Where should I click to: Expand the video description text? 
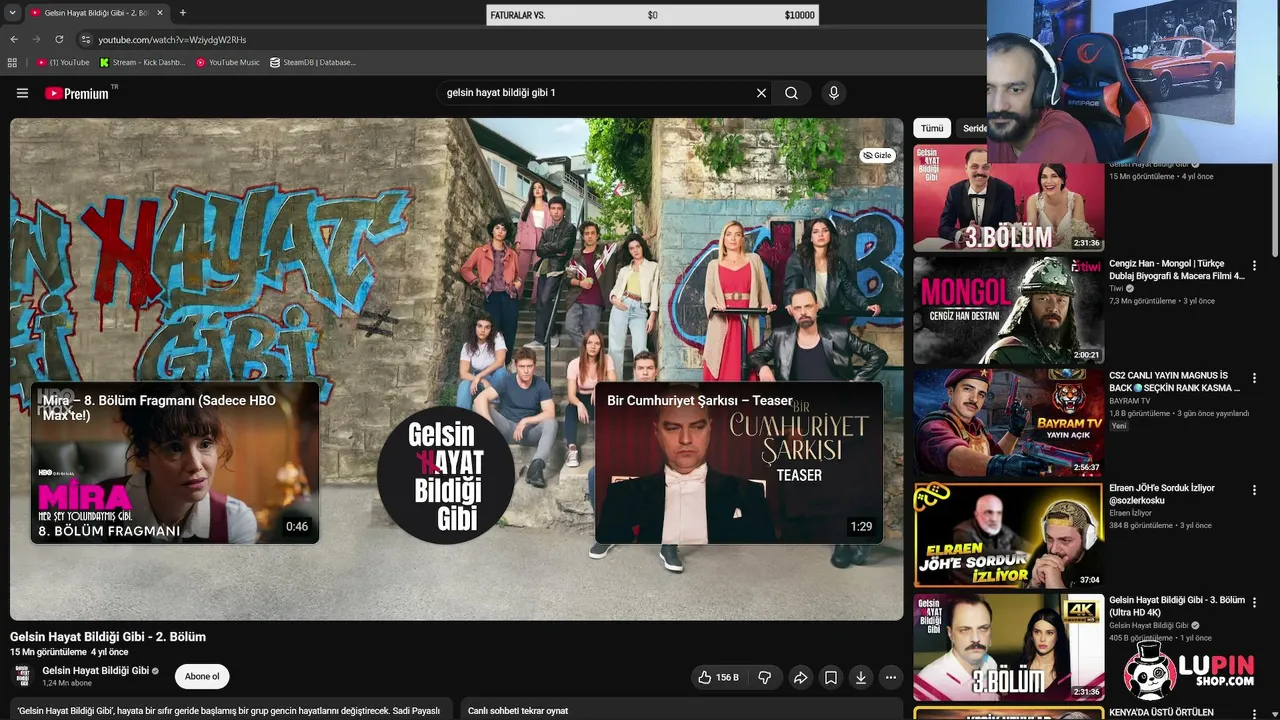tap(229, 711)
